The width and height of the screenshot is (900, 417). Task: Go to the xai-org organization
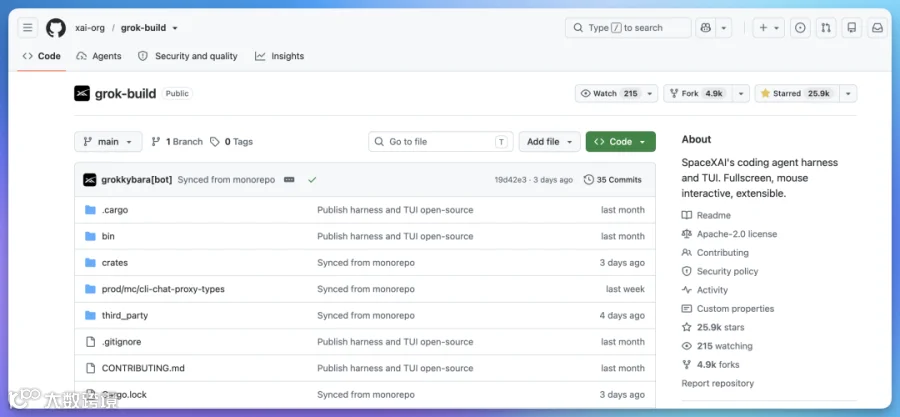pyautogui.click(x=90, y=28)
